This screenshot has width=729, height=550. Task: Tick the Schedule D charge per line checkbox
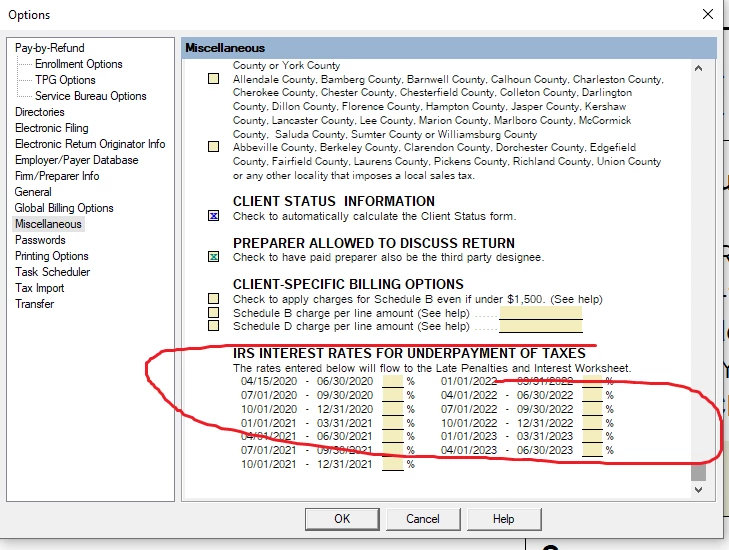pos(213,325)
